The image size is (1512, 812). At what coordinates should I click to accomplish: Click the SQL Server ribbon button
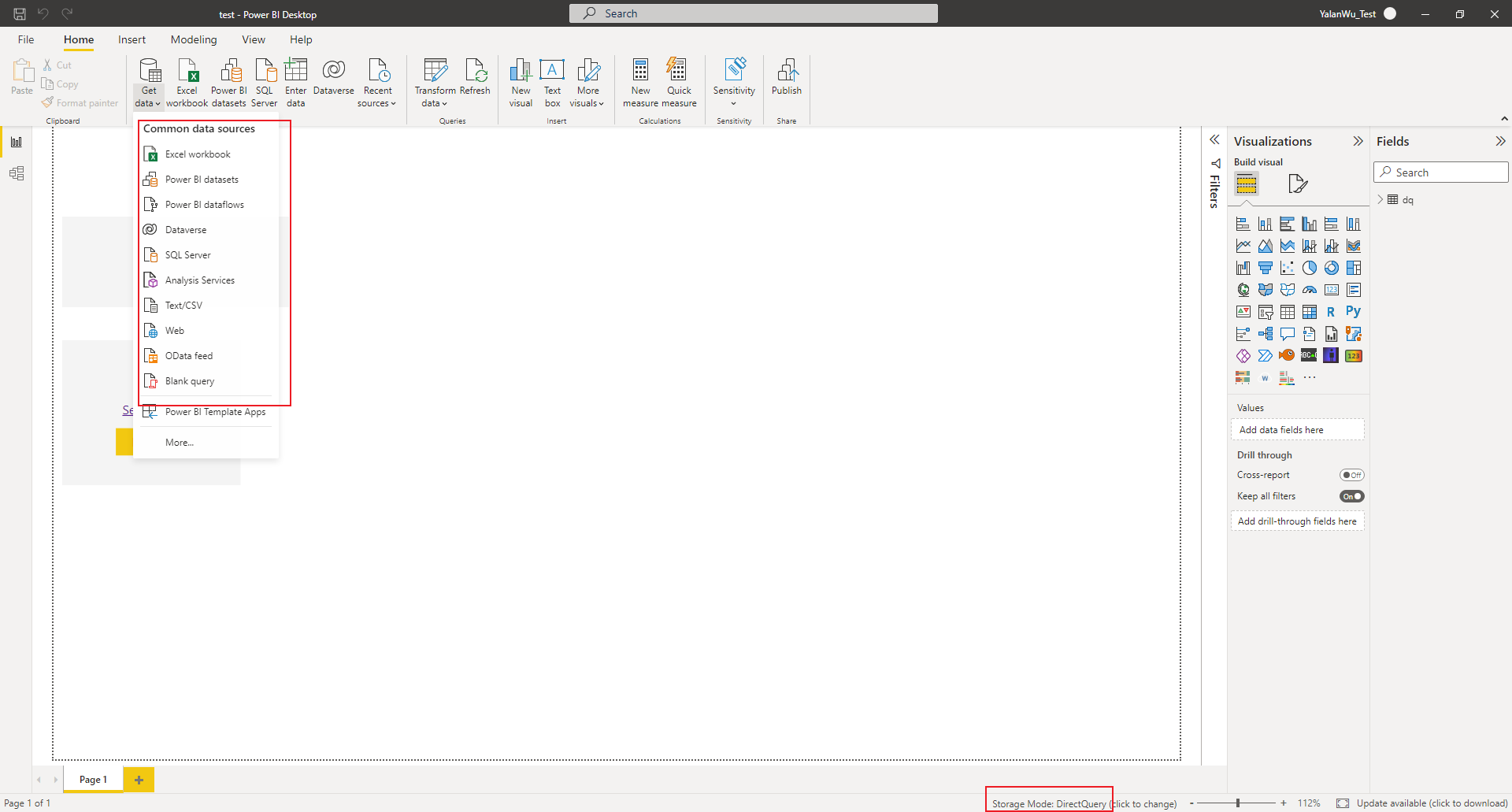click(265, 82)
